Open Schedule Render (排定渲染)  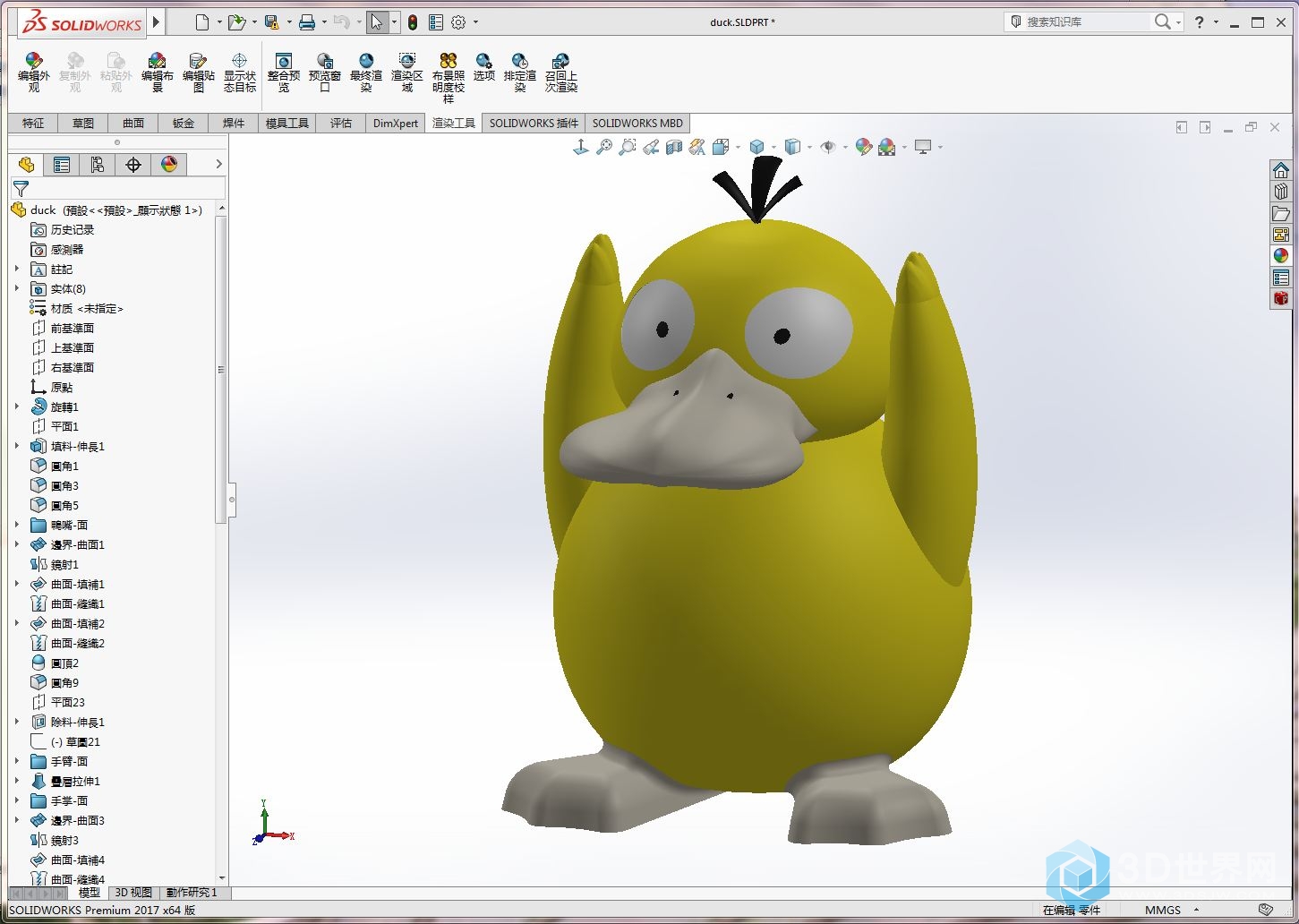coord(520,72)
